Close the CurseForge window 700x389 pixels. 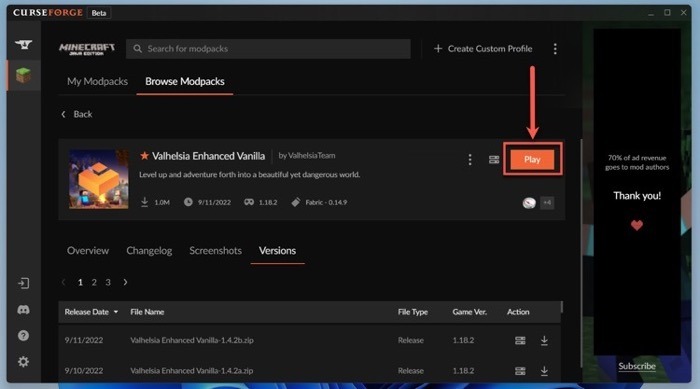[x=683, y=13]
